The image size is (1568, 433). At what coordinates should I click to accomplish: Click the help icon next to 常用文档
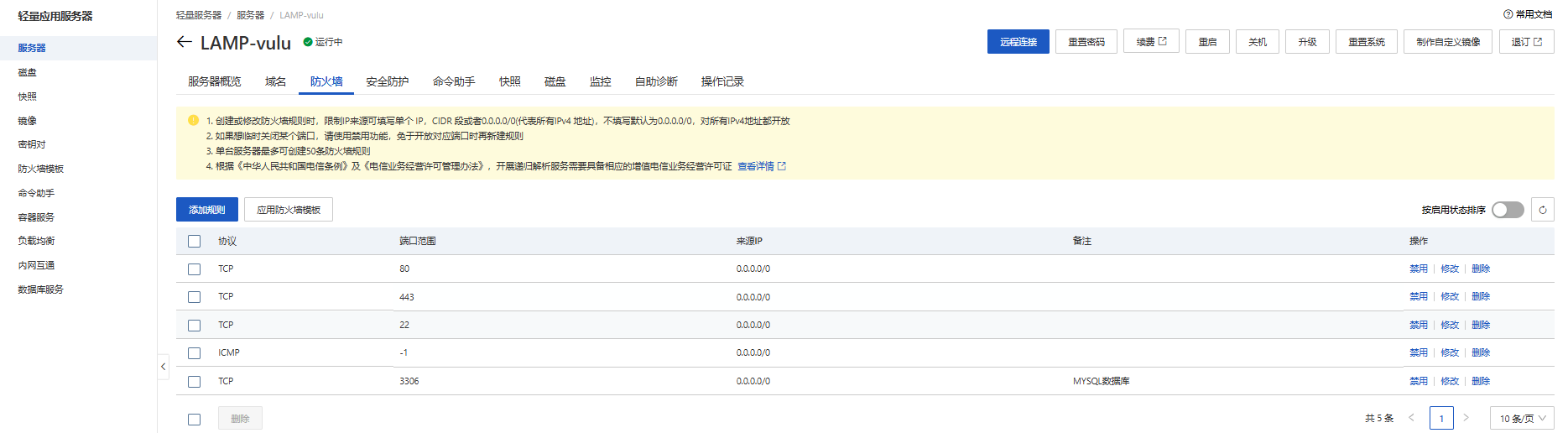click(x=1508, y=14)
